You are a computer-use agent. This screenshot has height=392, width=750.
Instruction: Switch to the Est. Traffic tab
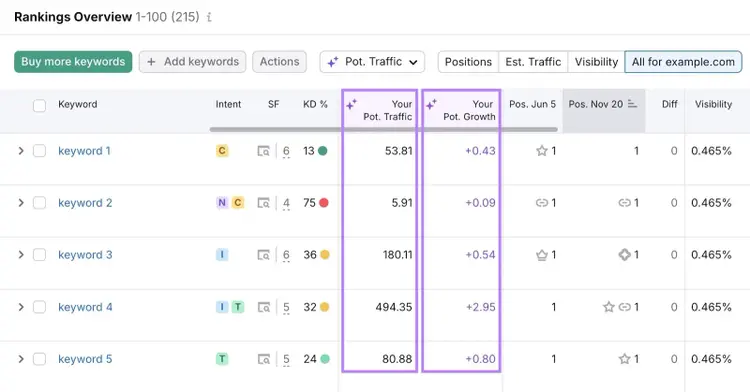tap(533, 62)
